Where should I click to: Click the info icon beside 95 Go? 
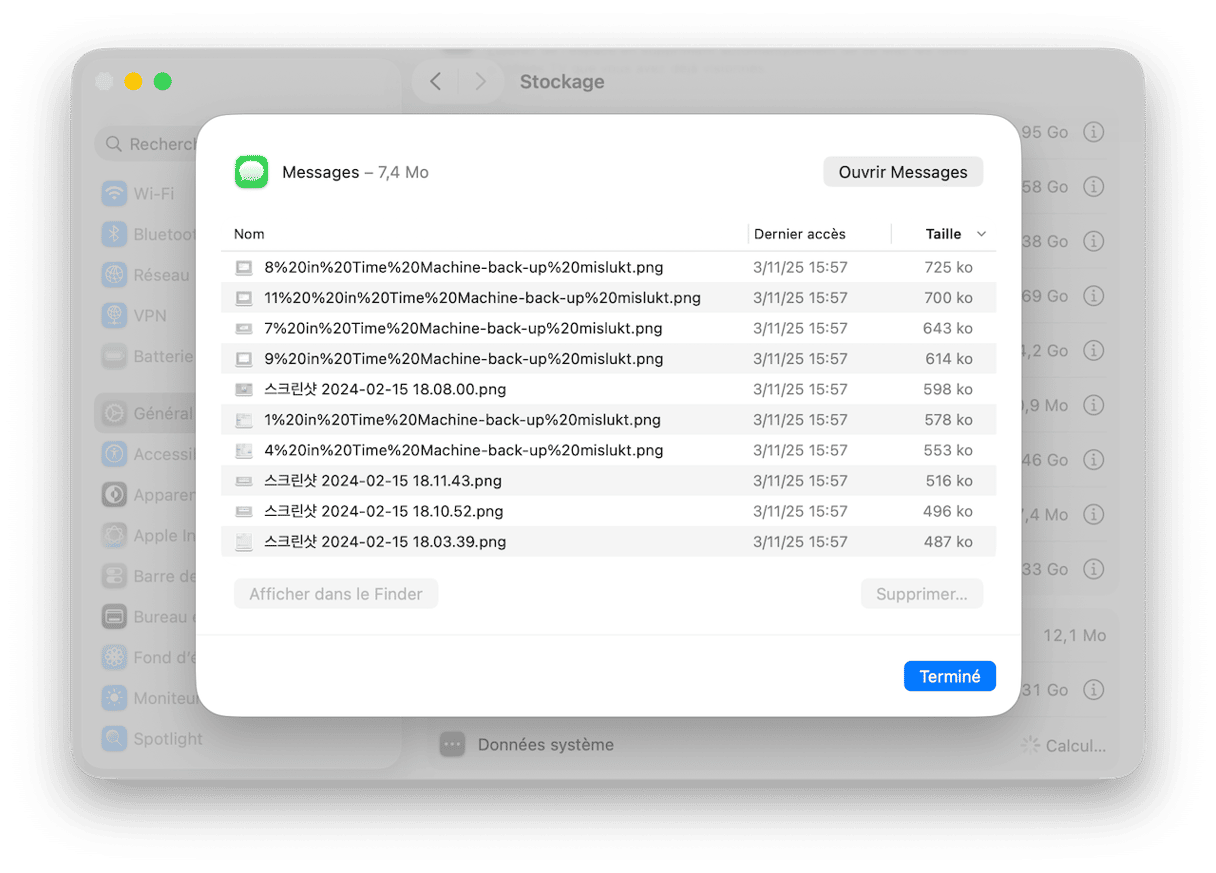click(1094, 132)
